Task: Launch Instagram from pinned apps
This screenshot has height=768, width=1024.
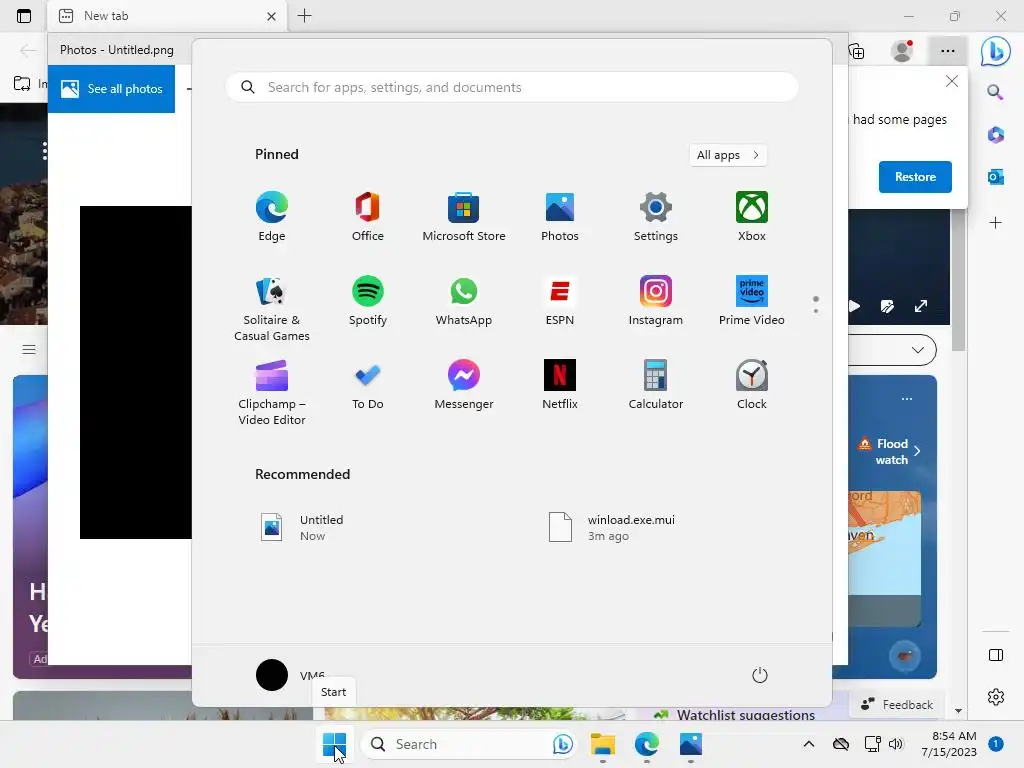Action: click(656, 301)
